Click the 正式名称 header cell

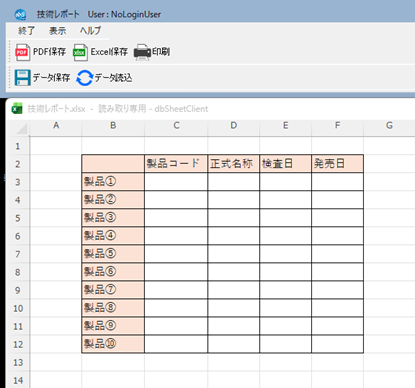point(233,164)
